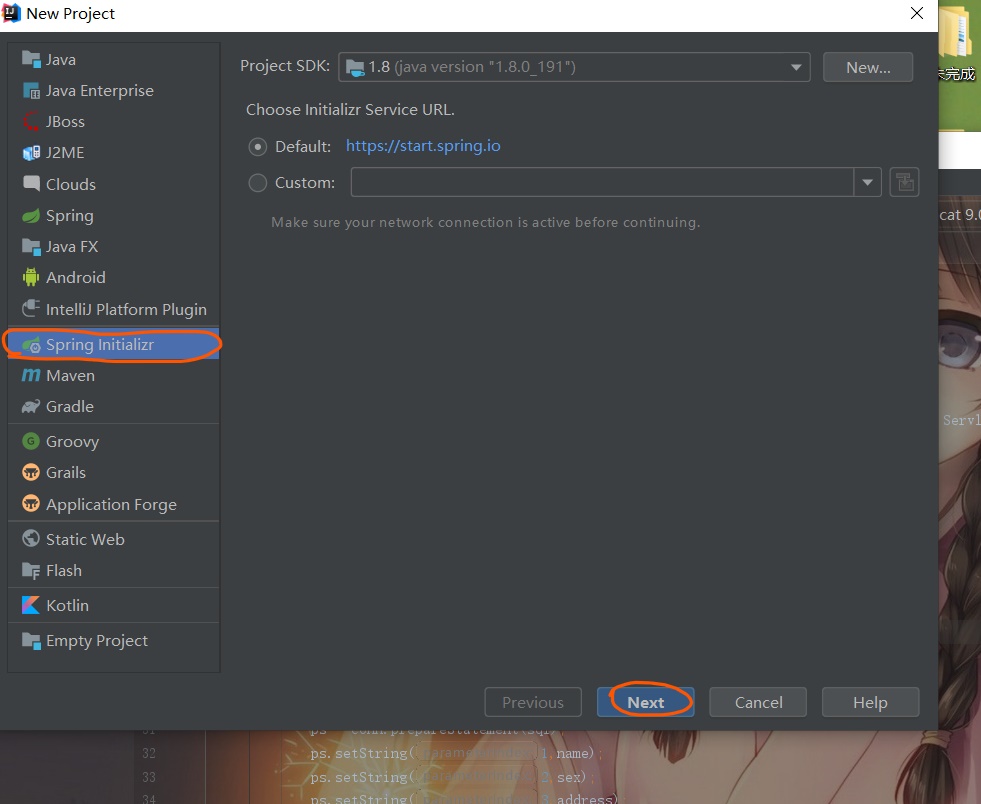Choose Kotlin project type

coord(113,605)
